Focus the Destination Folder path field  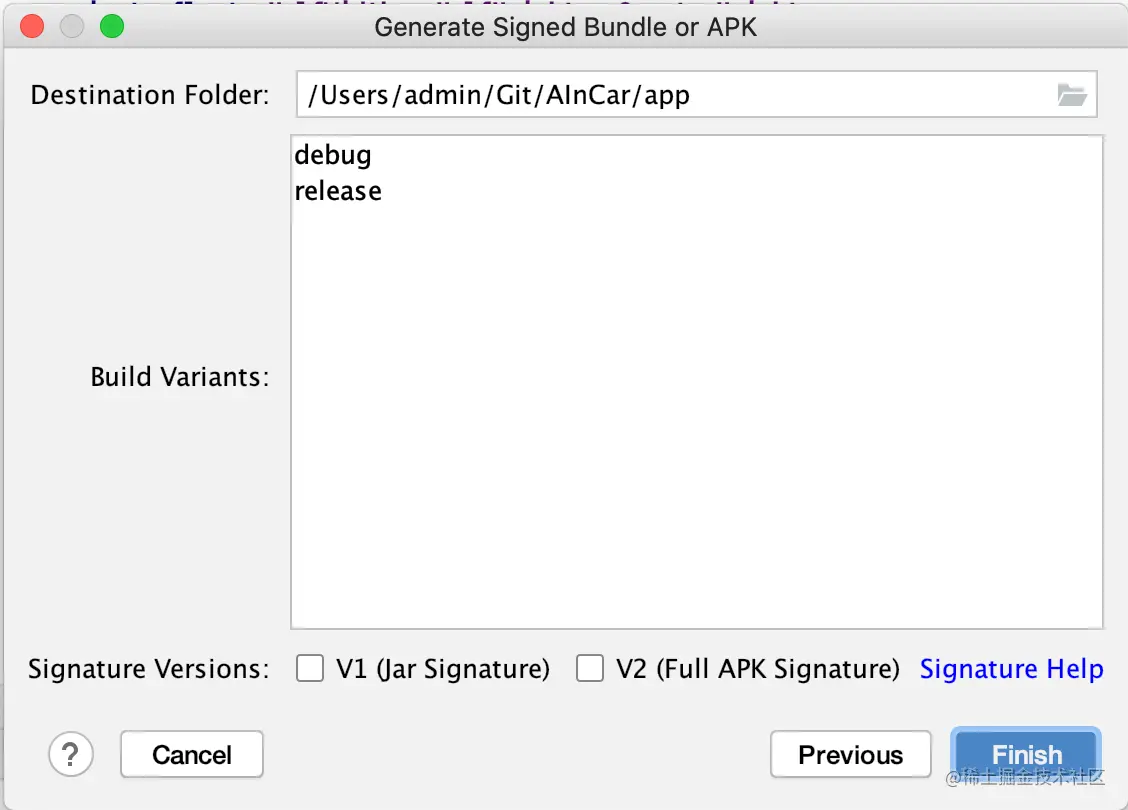(x=670, y=95)
